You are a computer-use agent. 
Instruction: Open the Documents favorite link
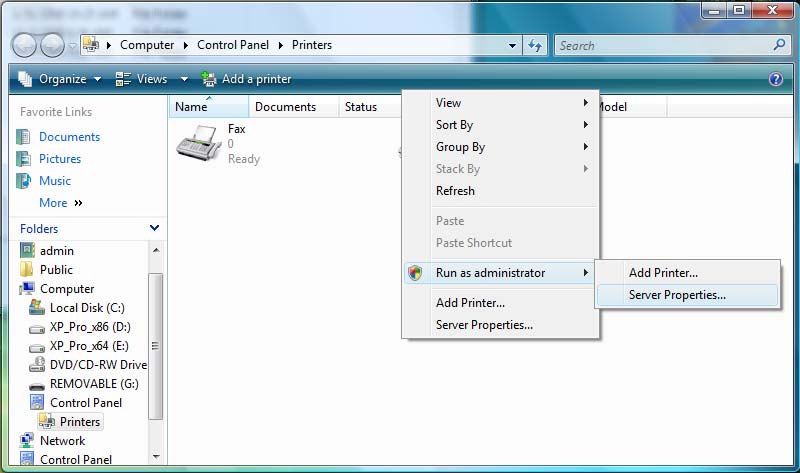pos(69,137)
